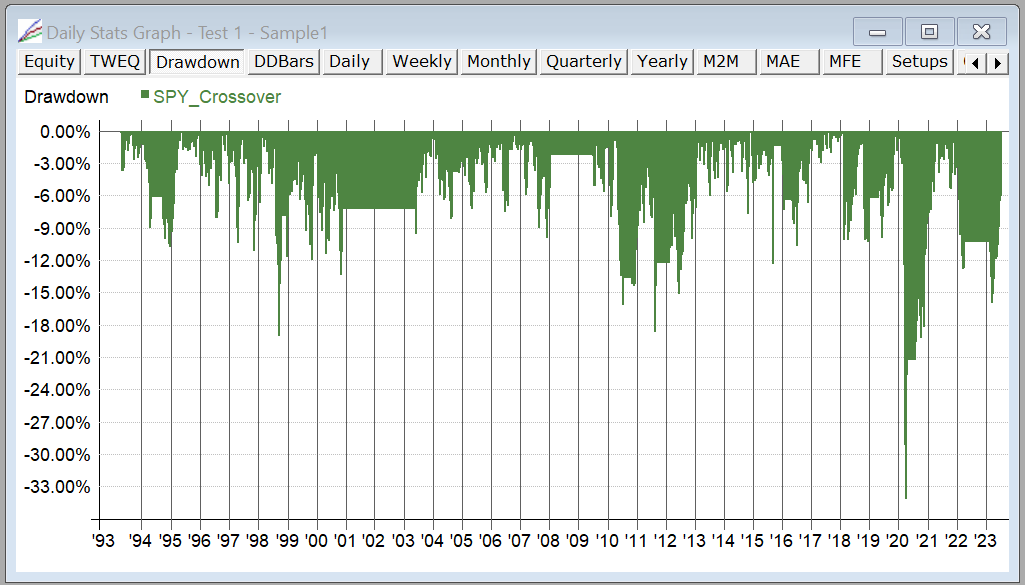Click the Daily Stats Graph window icon
1025x585 pixels.
click(30, 32)
